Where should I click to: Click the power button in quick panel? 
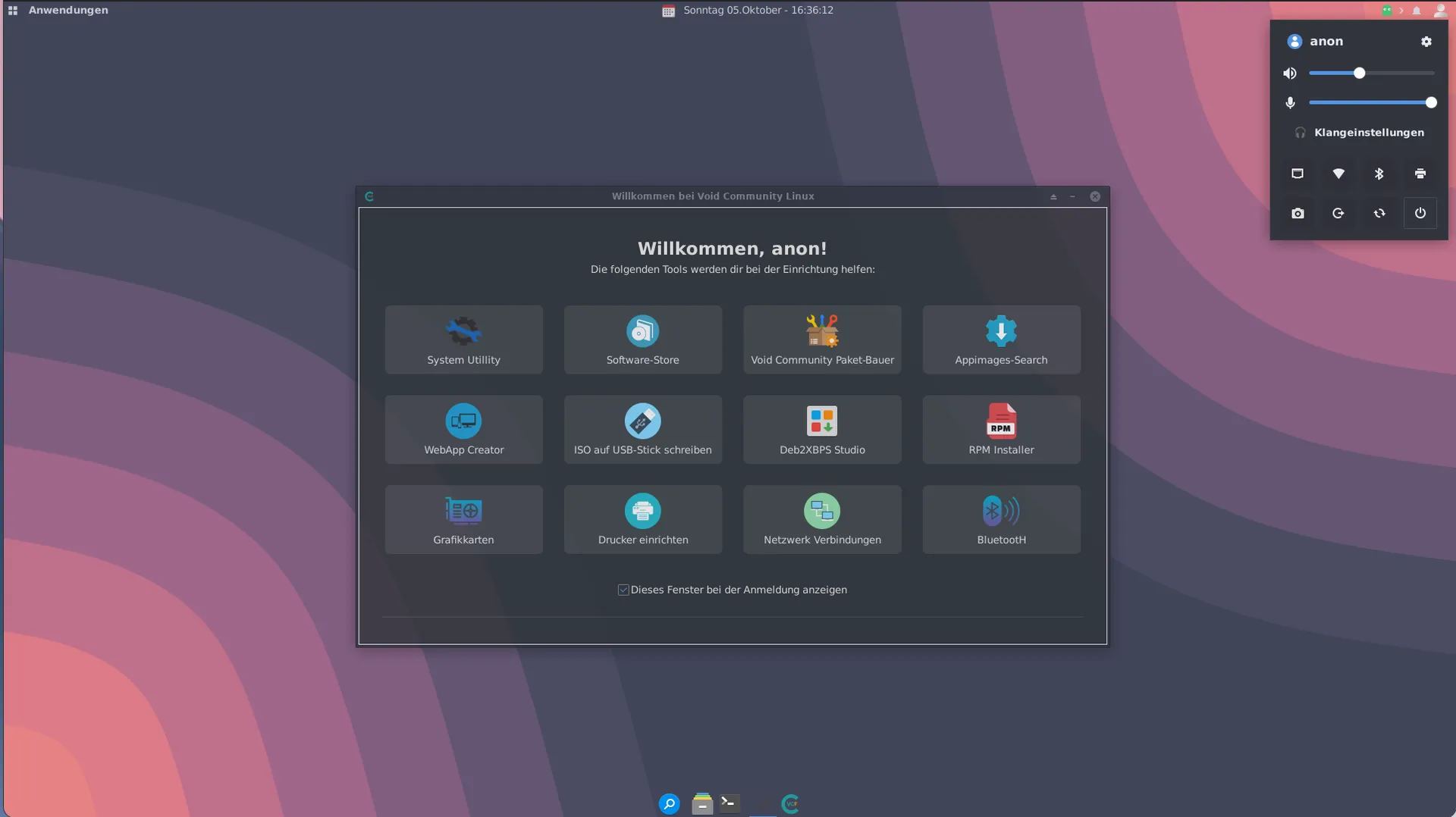(x=1420, y=214)
